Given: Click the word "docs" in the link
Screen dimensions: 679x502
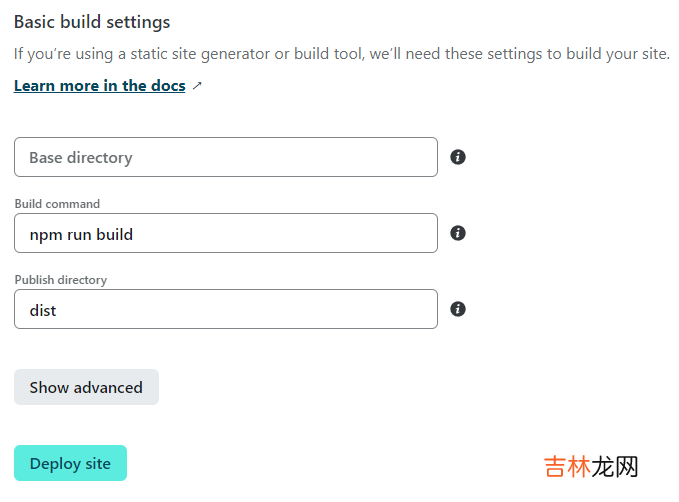Looking at the screenshot, I should [x=168, y=86].
